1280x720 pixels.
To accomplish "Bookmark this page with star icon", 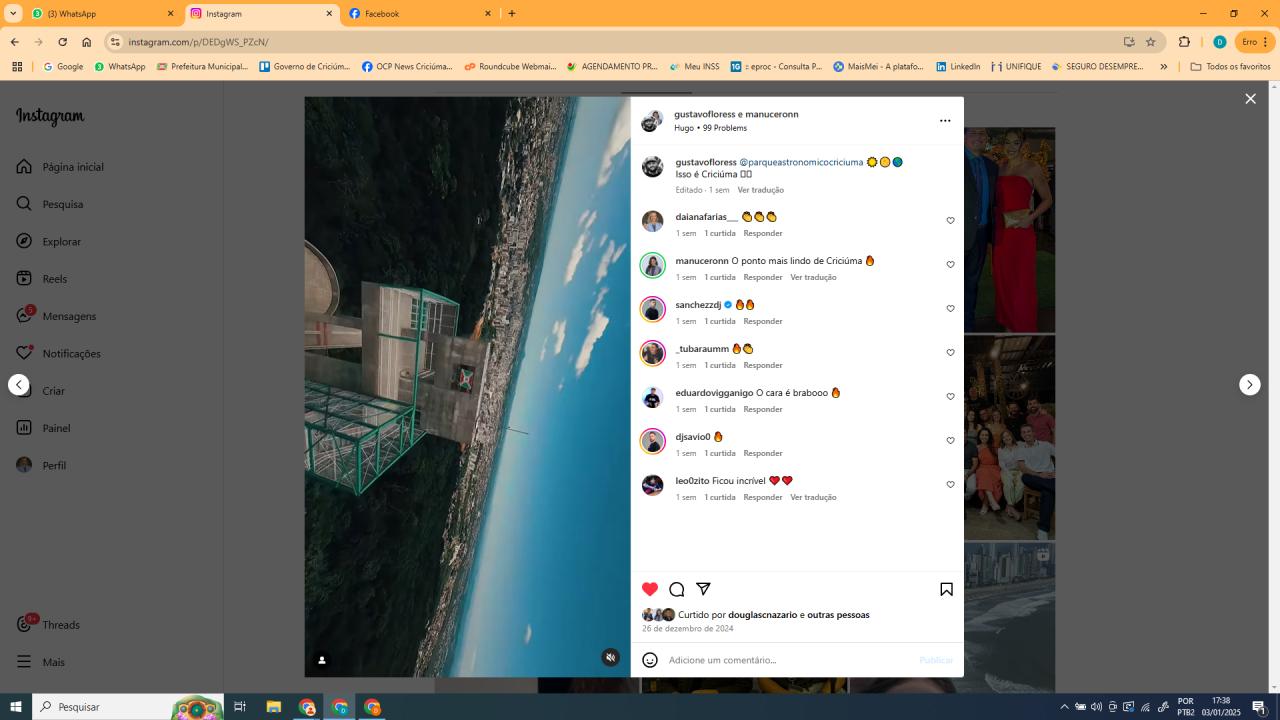I will click(1151, 42).
